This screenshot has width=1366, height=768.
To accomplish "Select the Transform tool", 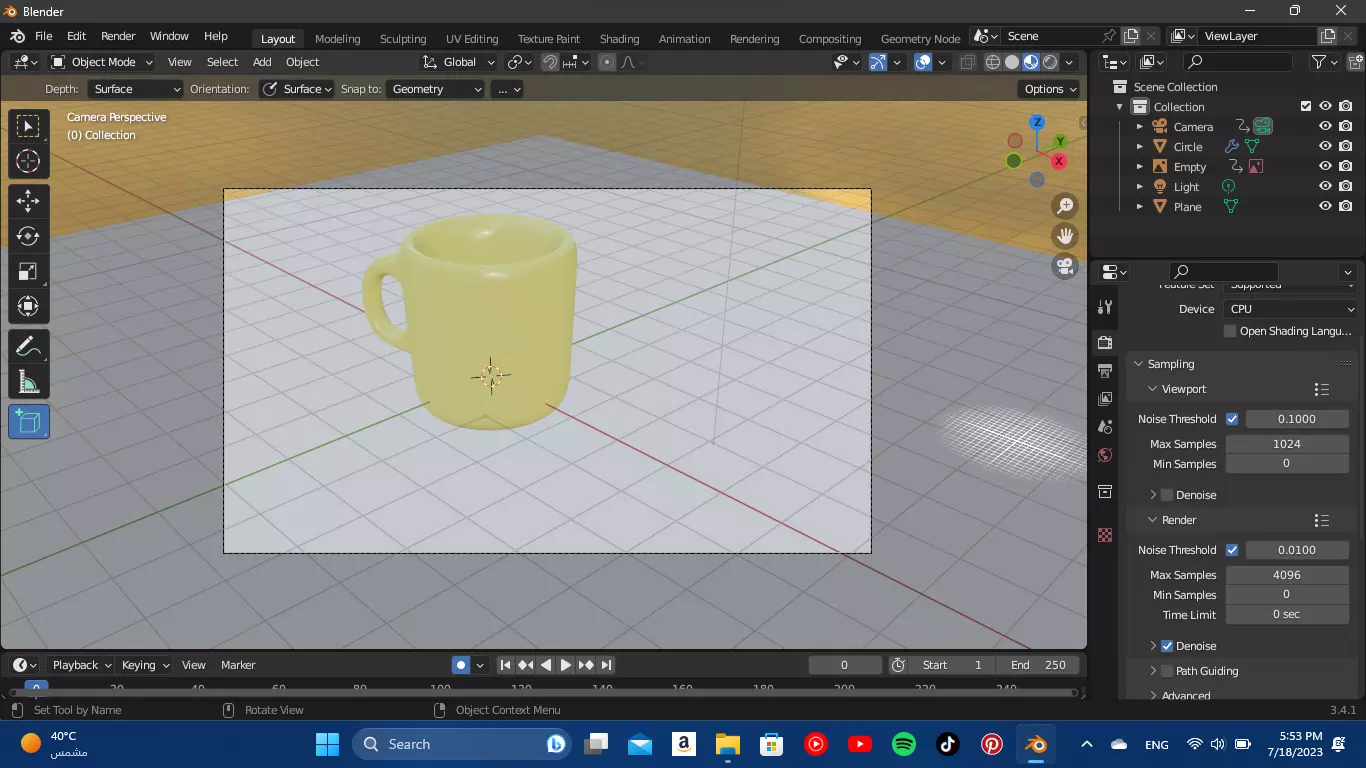I will [x=28, y=306].
